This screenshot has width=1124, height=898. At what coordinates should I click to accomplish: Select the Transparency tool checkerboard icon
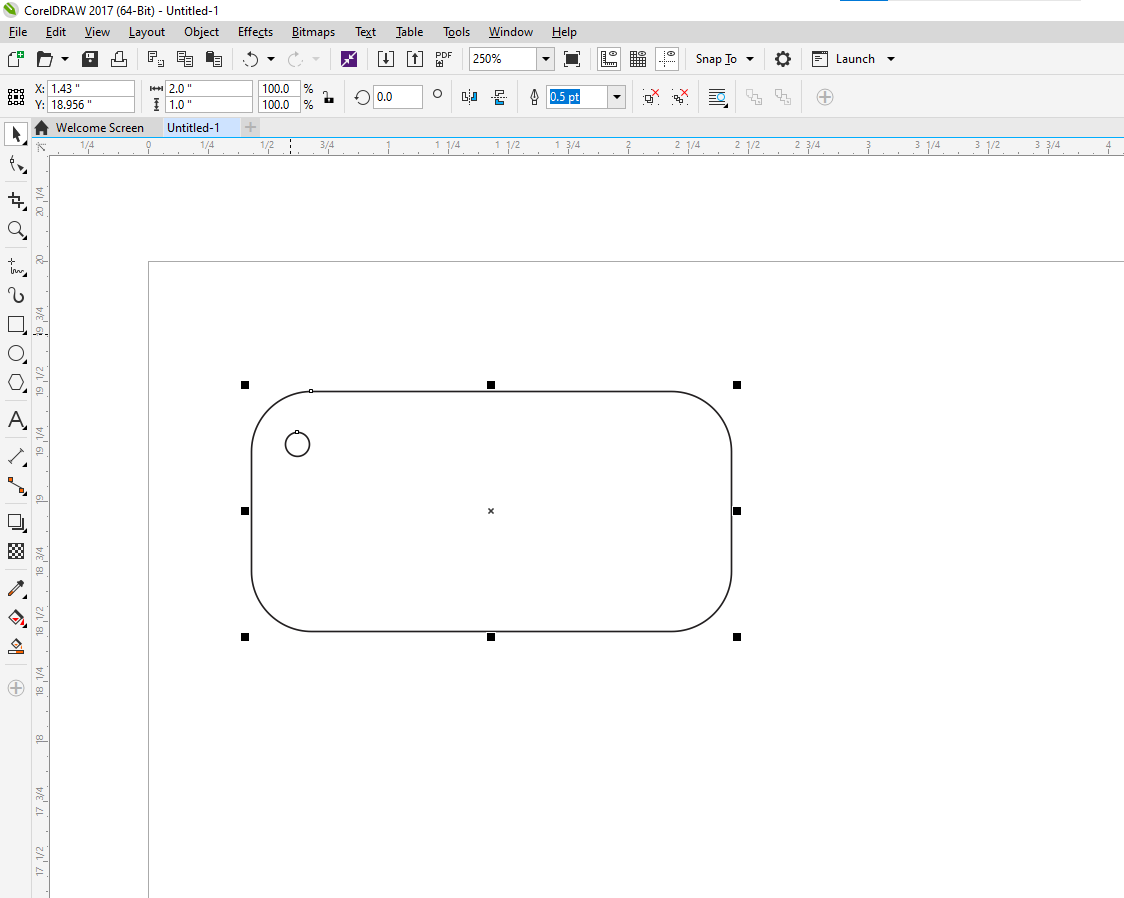[x=16, y=551]
